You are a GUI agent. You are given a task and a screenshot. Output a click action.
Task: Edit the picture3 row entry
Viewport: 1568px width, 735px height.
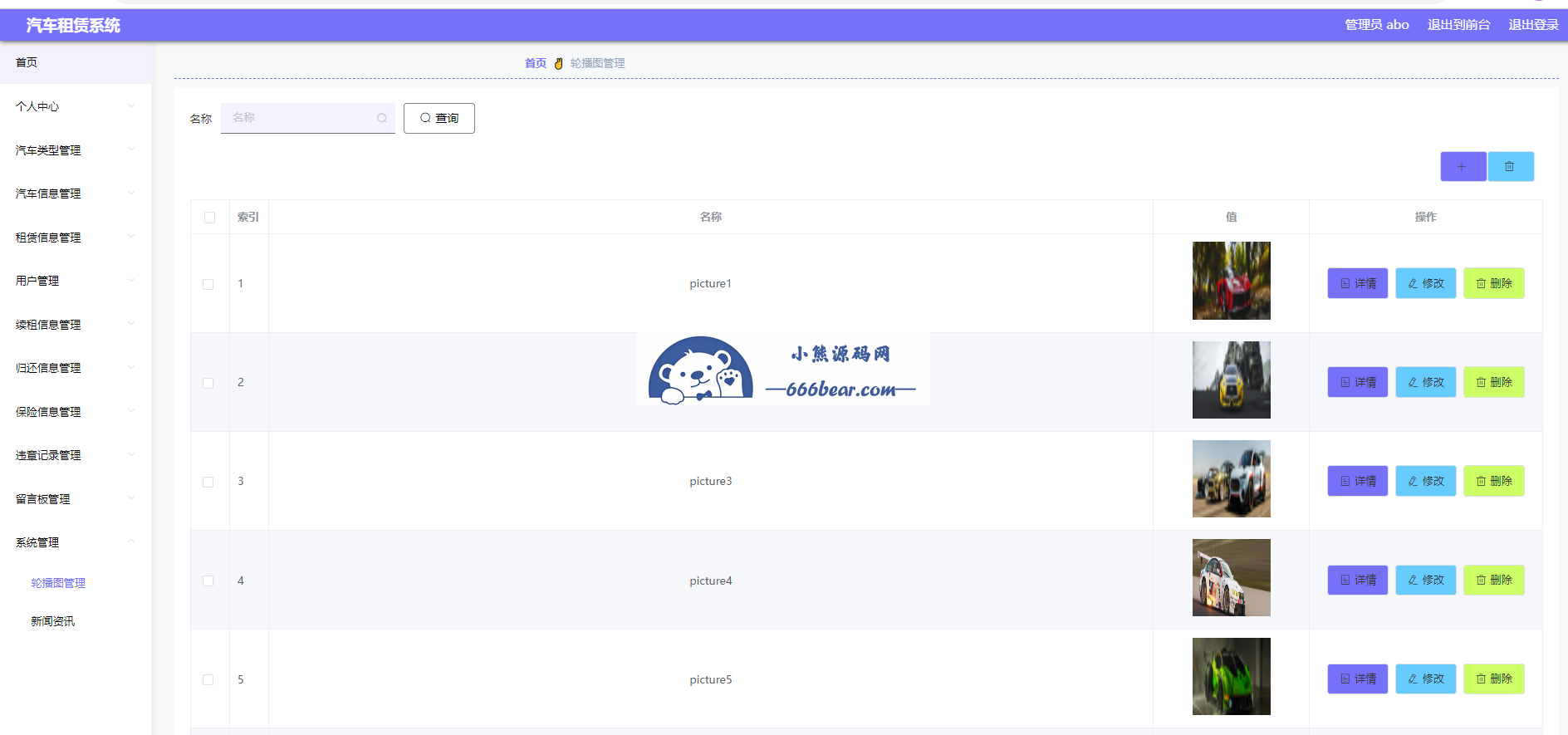click(1425, 481)
